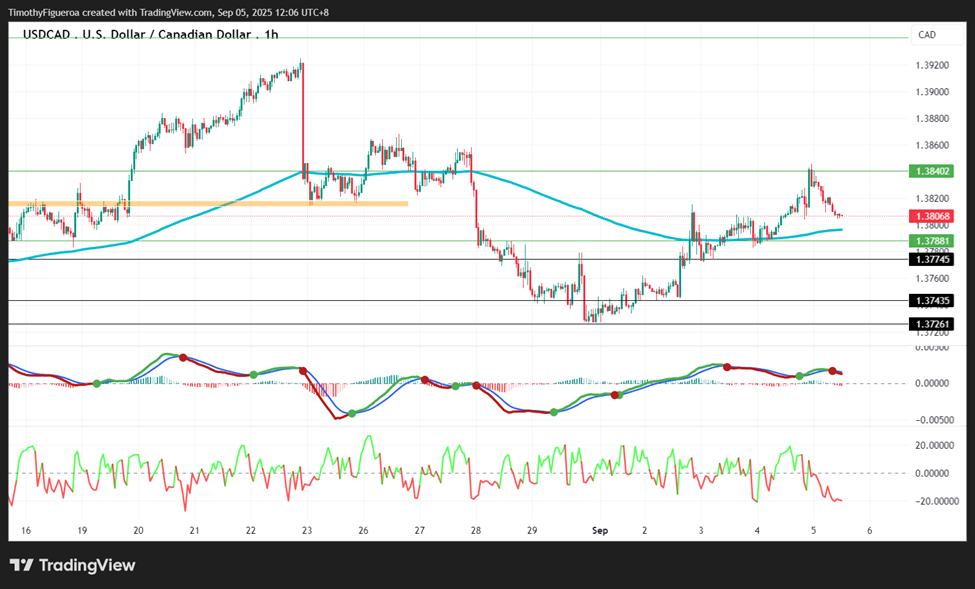
Task: Click the USDCAD symbol title on the chart
Action: point(150,34)
